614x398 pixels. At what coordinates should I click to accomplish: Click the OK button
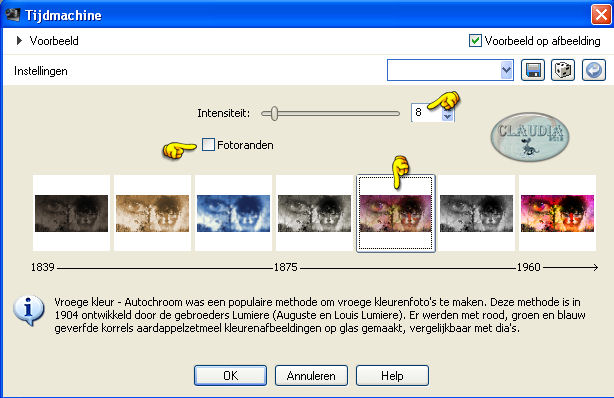[x=230, y=376]
